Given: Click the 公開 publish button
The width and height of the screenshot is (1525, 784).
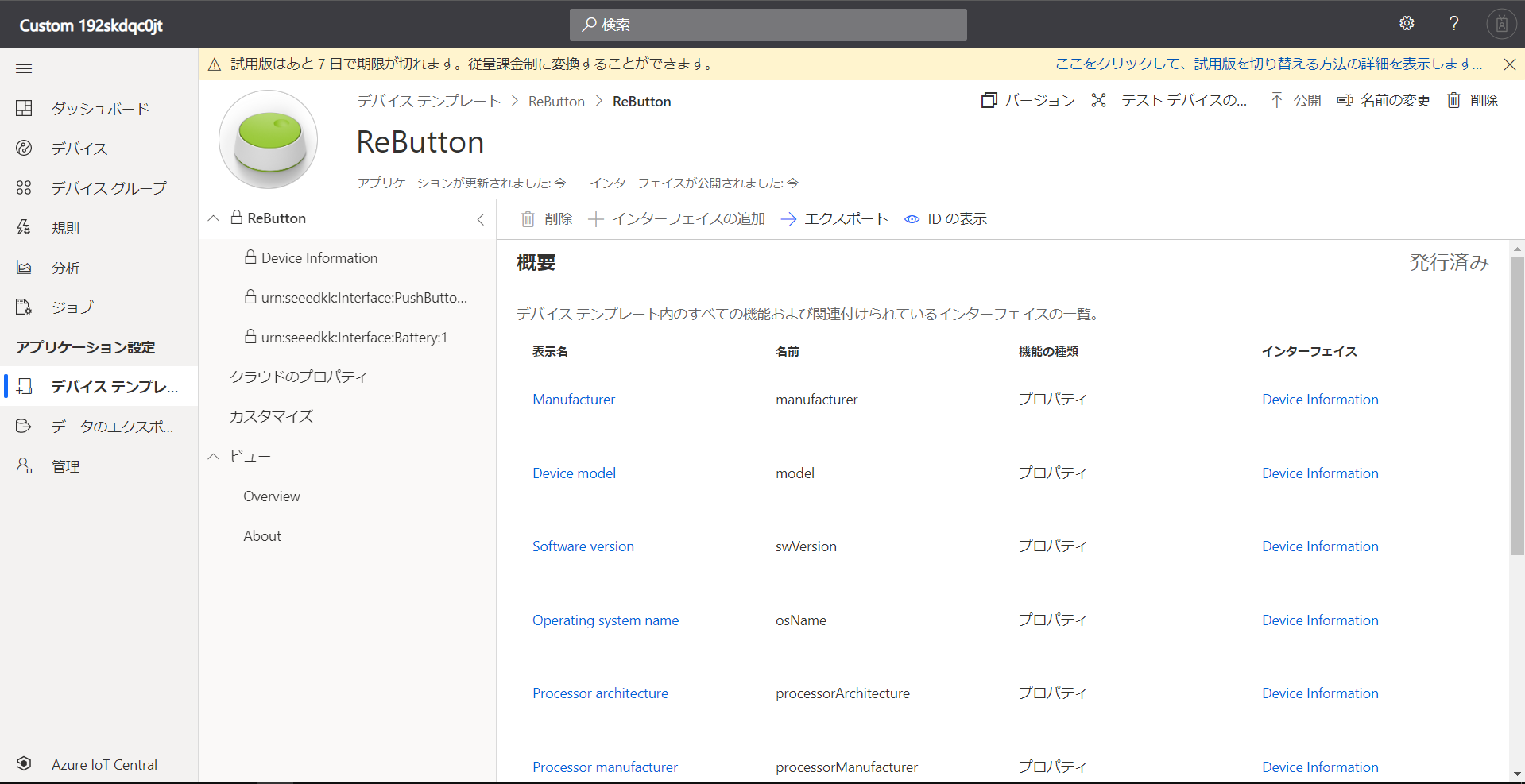Looking at the screenshot, I should click(1296, 101).
